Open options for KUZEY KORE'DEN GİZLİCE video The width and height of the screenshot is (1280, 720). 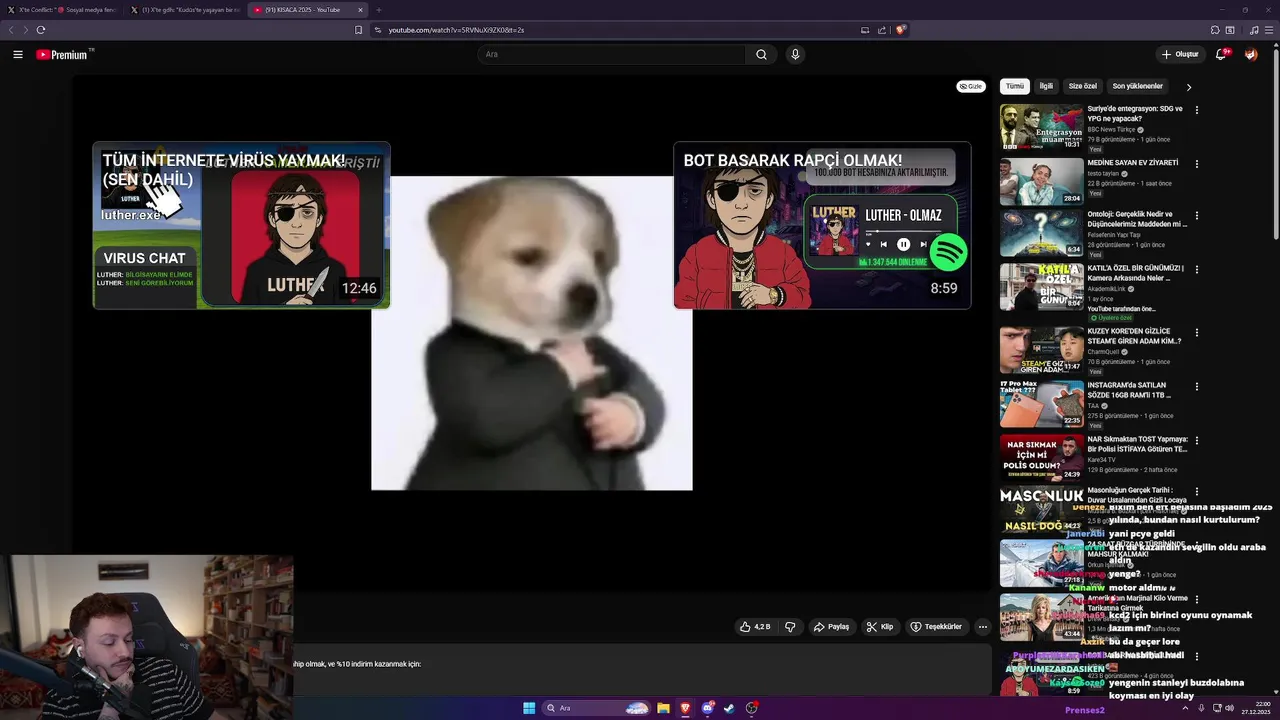click(x=1196, y=332)
